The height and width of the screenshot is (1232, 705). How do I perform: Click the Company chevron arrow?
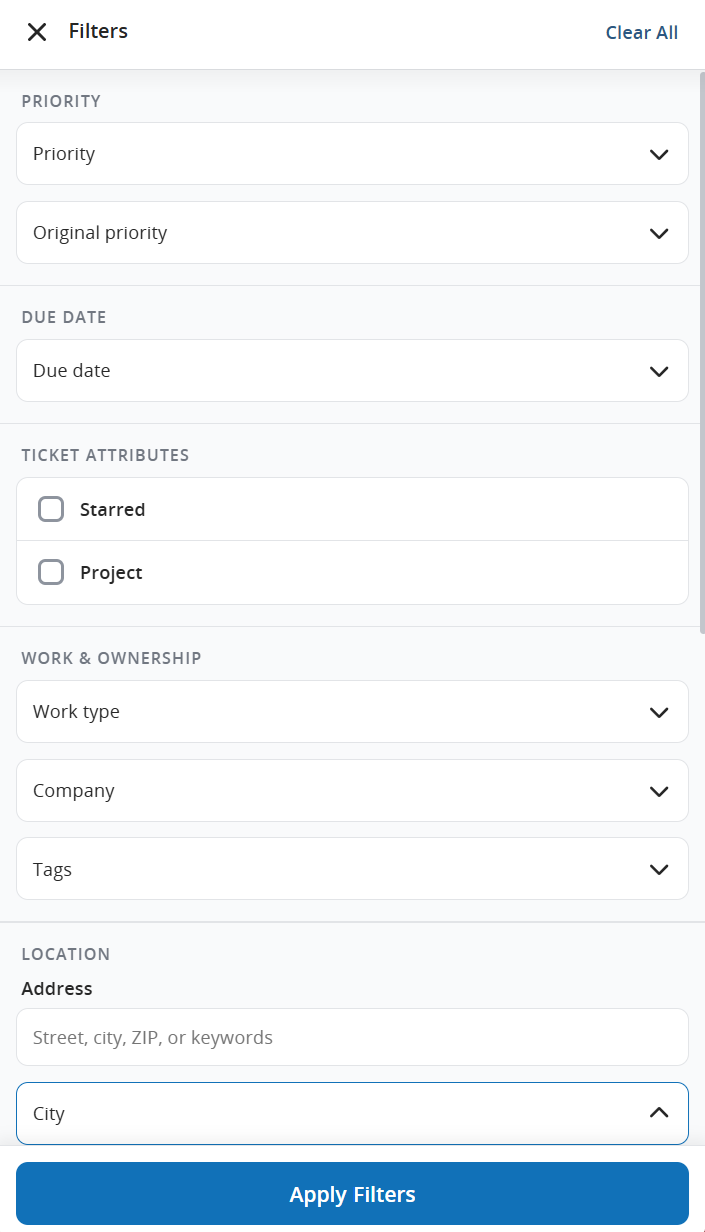(659, 791)
